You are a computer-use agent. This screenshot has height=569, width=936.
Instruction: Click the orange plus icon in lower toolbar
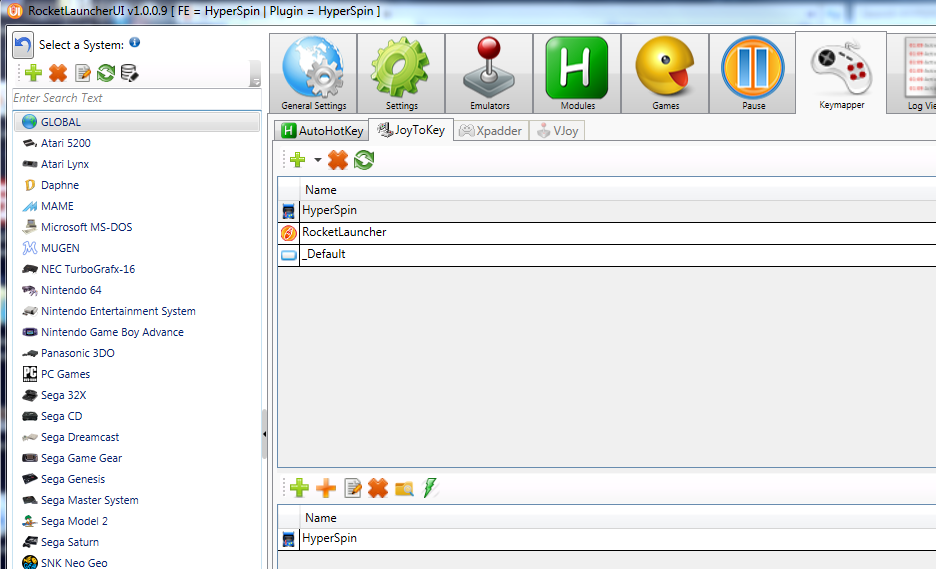326,488
